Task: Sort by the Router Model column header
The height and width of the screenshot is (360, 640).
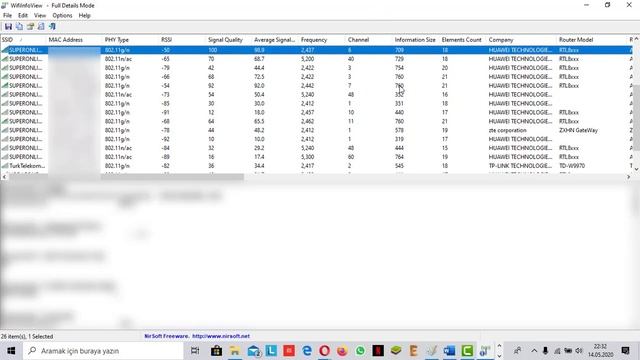Action: [x=593, y=40]
